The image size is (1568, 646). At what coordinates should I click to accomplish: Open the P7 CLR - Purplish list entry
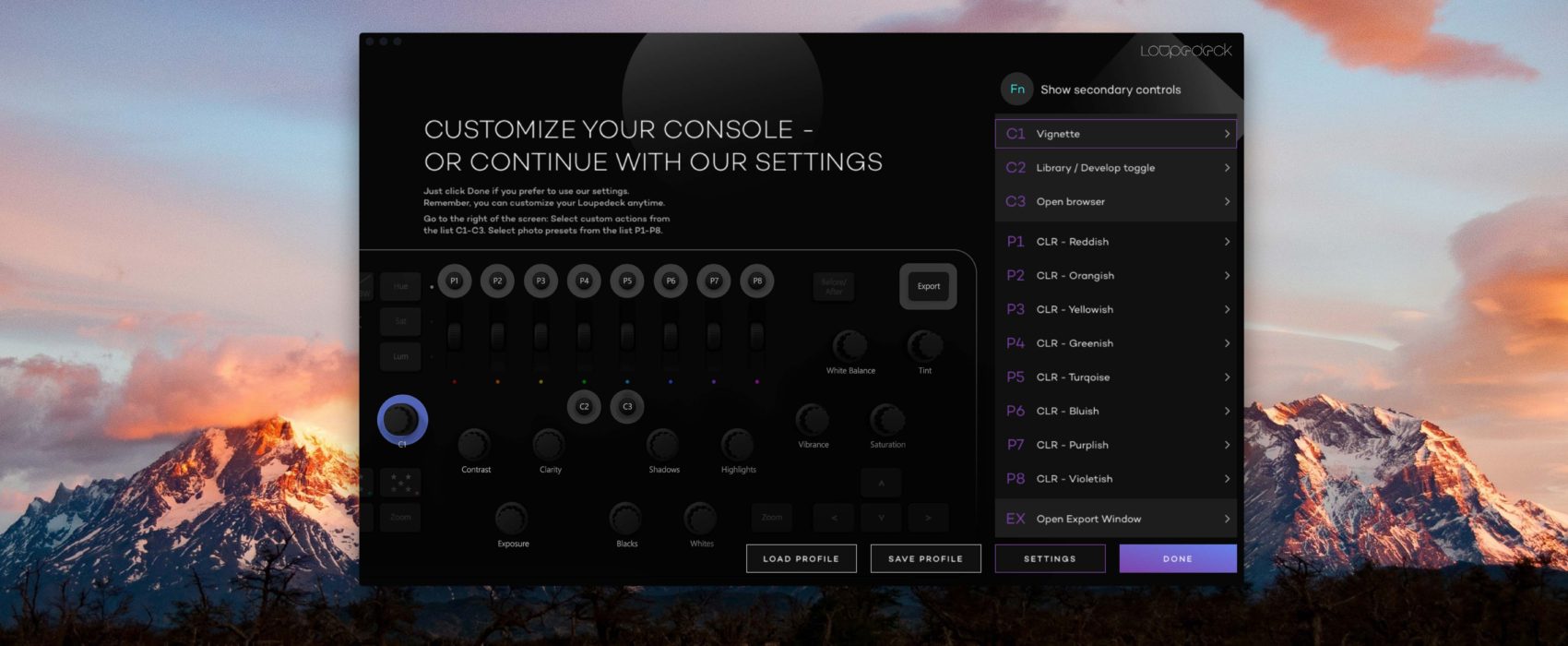tap(1116, 445)
